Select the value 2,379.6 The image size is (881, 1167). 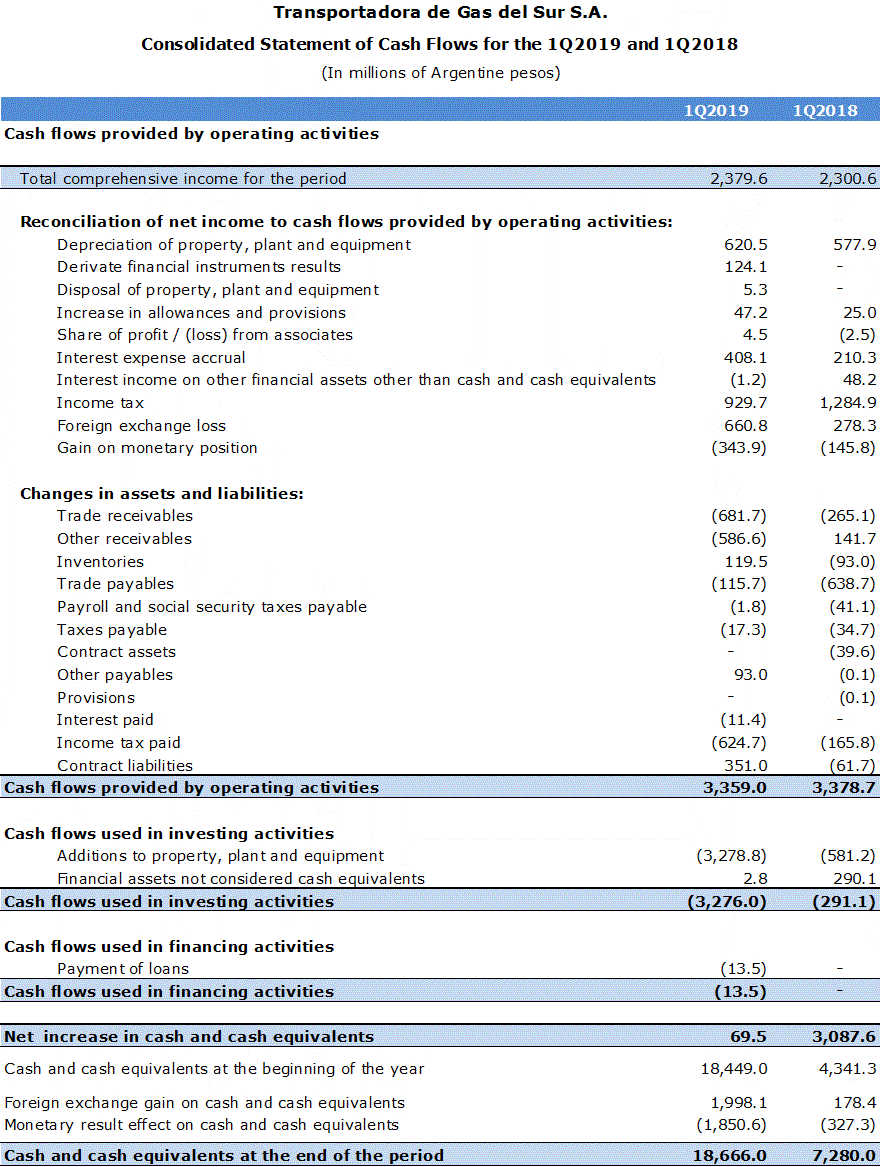(738, 179)
